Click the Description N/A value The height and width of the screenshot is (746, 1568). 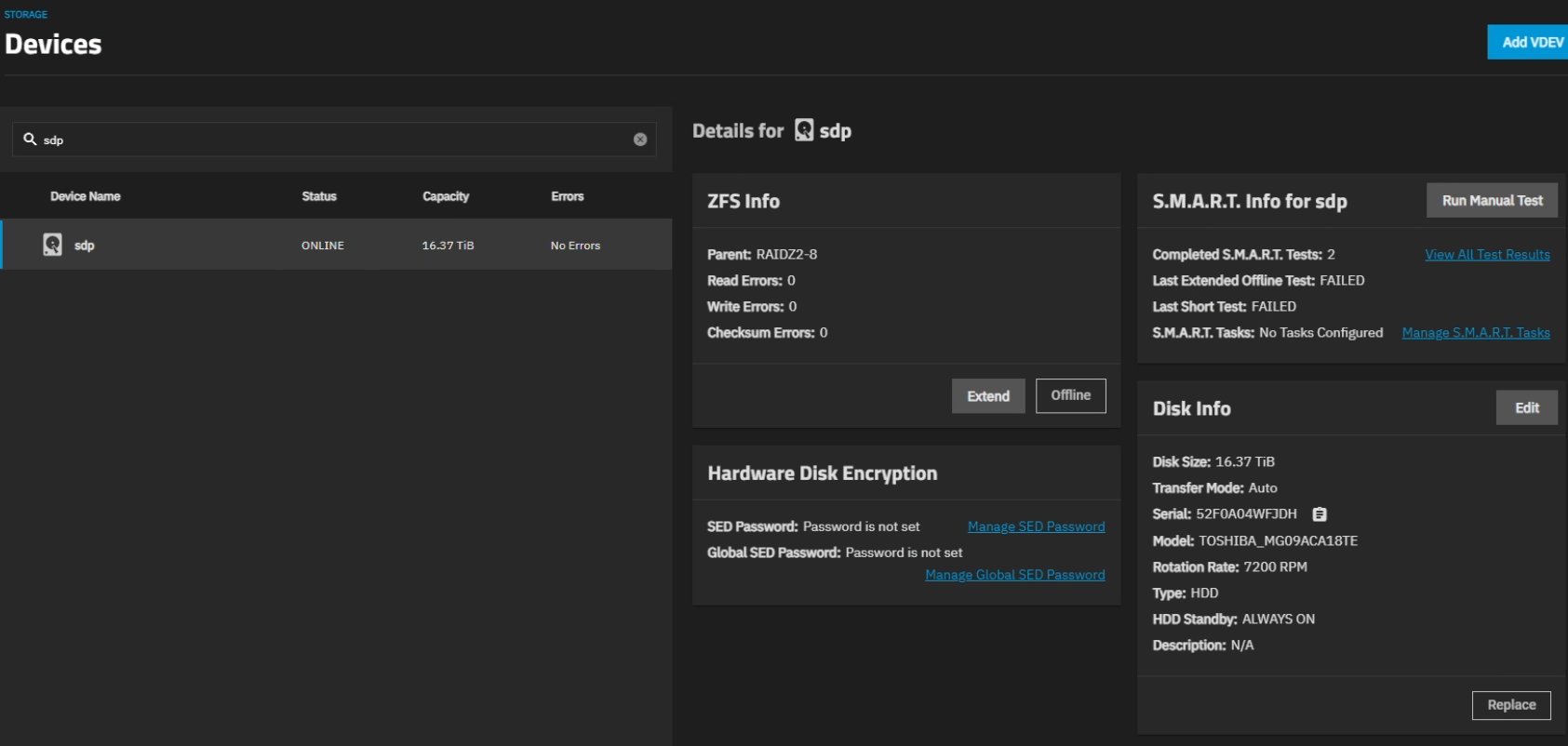point(1242,646)
